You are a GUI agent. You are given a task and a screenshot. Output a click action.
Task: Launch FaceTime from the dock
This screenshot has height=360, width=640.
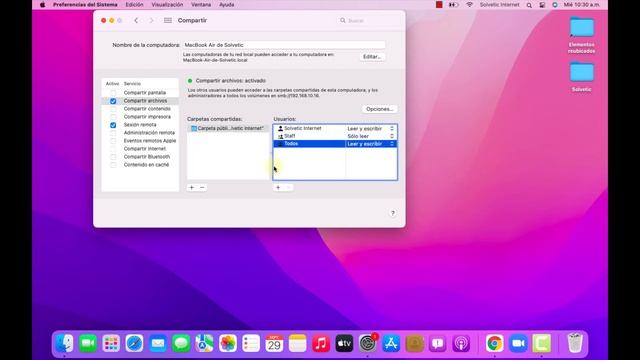[x=88, y=343]
